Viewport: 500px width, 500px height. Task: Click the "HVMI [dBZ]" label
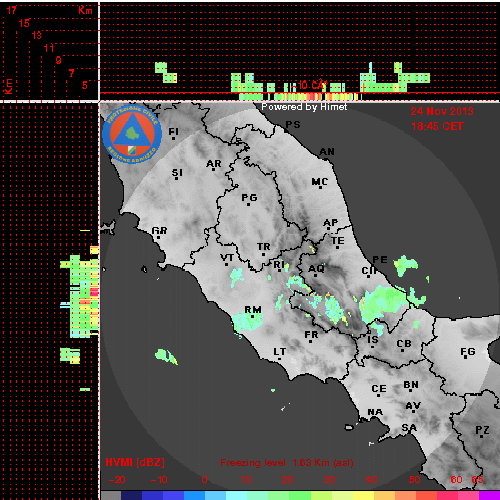point(135,462)
